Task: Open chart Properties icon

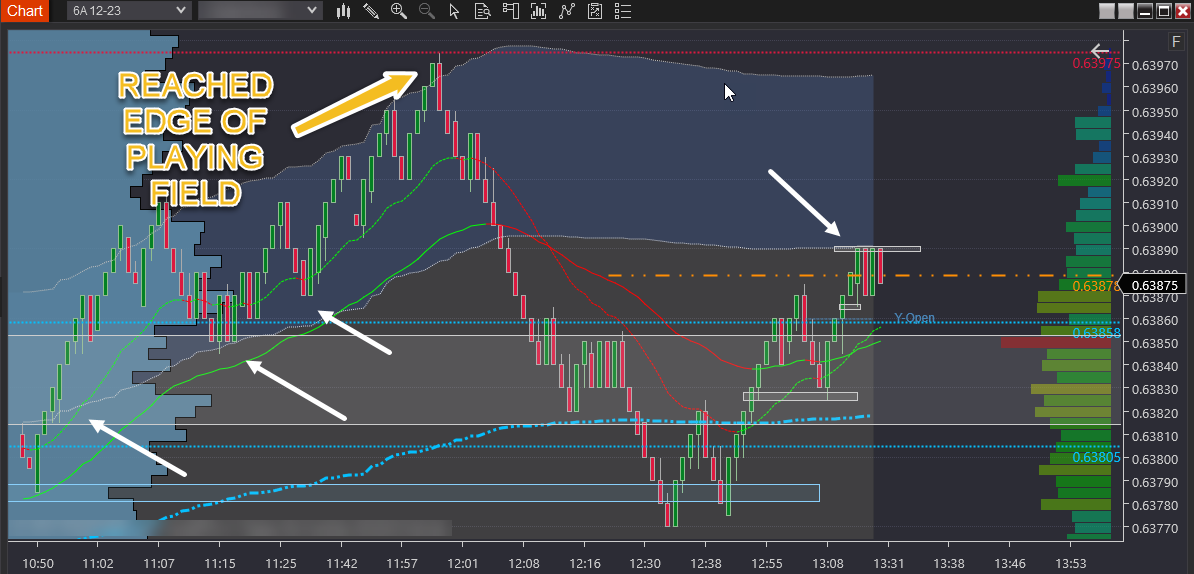Action: (x=595, y=11)
